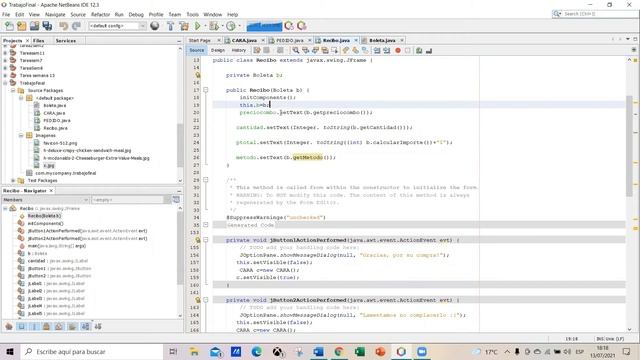This screenshot has width=640, height=360.
Task: Click the Last Edit icon in editor toolbar
Action: pyautogui.click(x=257, y=51)
